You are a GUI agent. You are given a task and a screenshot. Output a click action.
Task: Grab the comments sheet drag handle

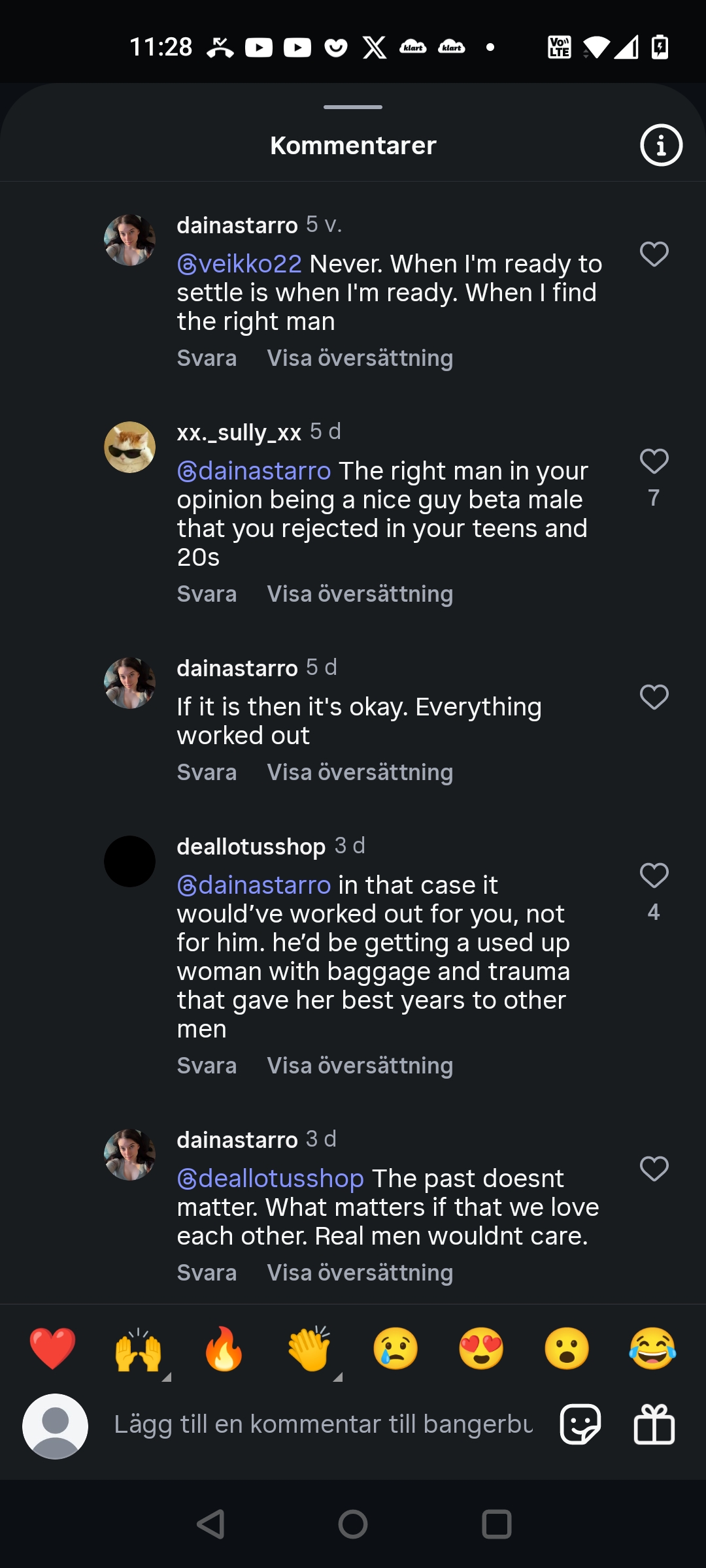(353, 107)
